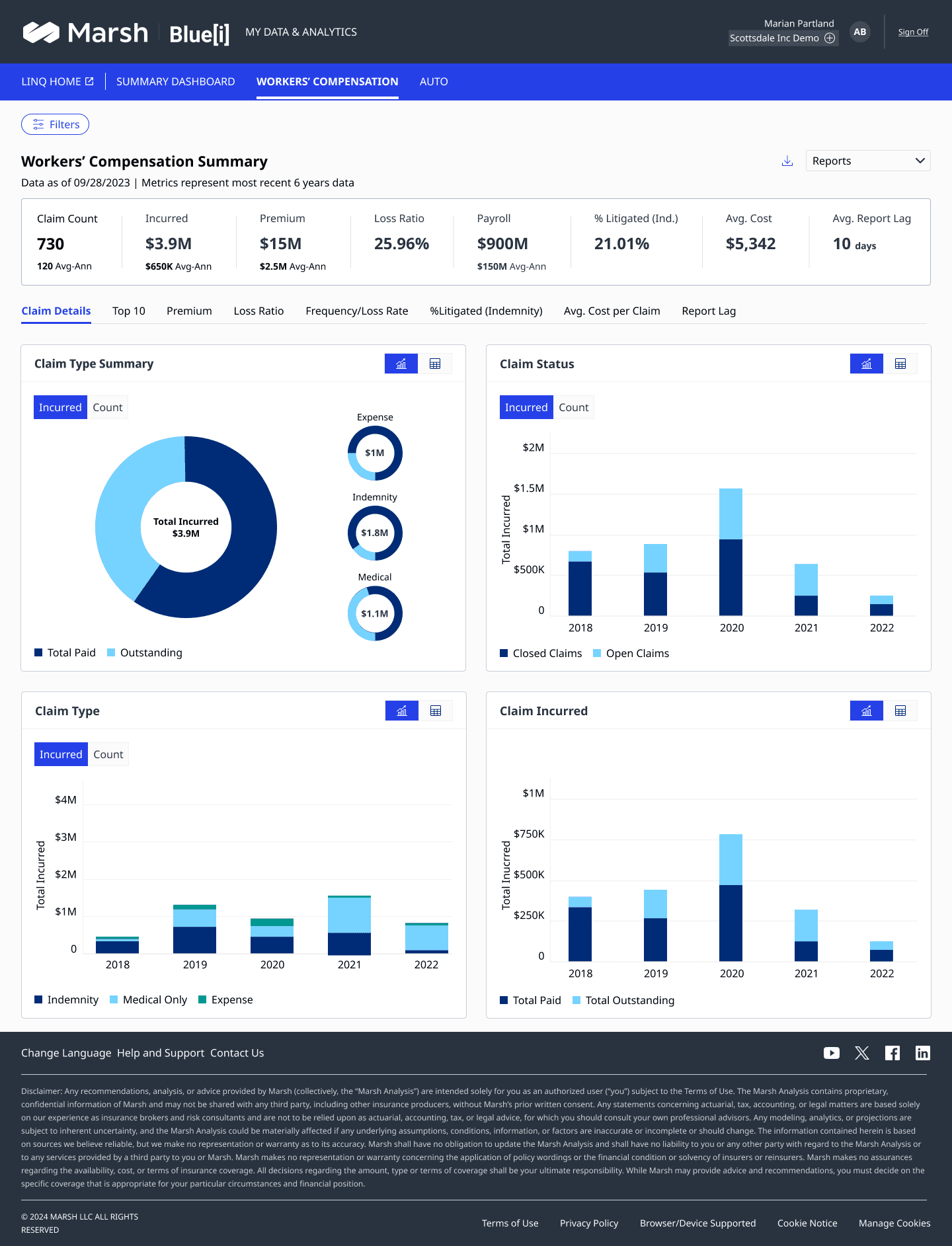Viewport: 952px width, 1246px height.
Task: Open Help and Support link
Action: pos(161,1053)
